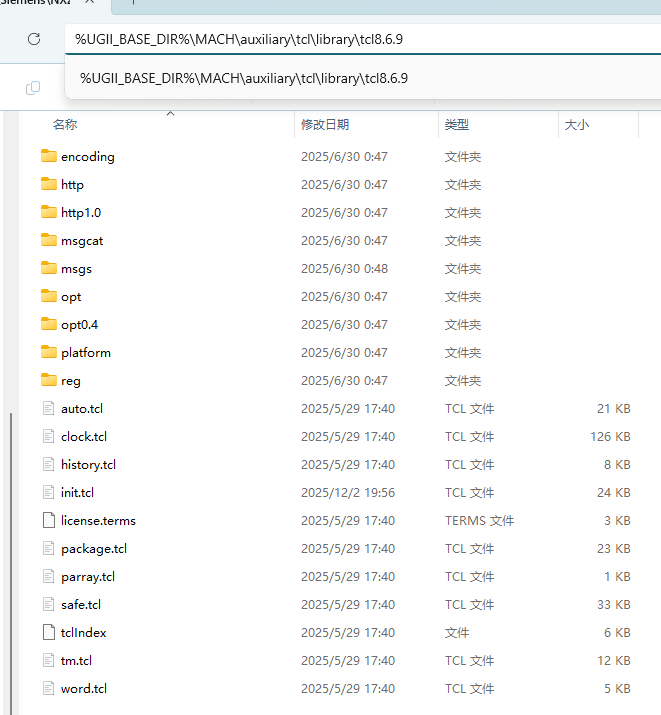Select the suggested path in address dropdown
Image resolution: width=661 pixels, height=715 pixels.
[x=244, y=78]
